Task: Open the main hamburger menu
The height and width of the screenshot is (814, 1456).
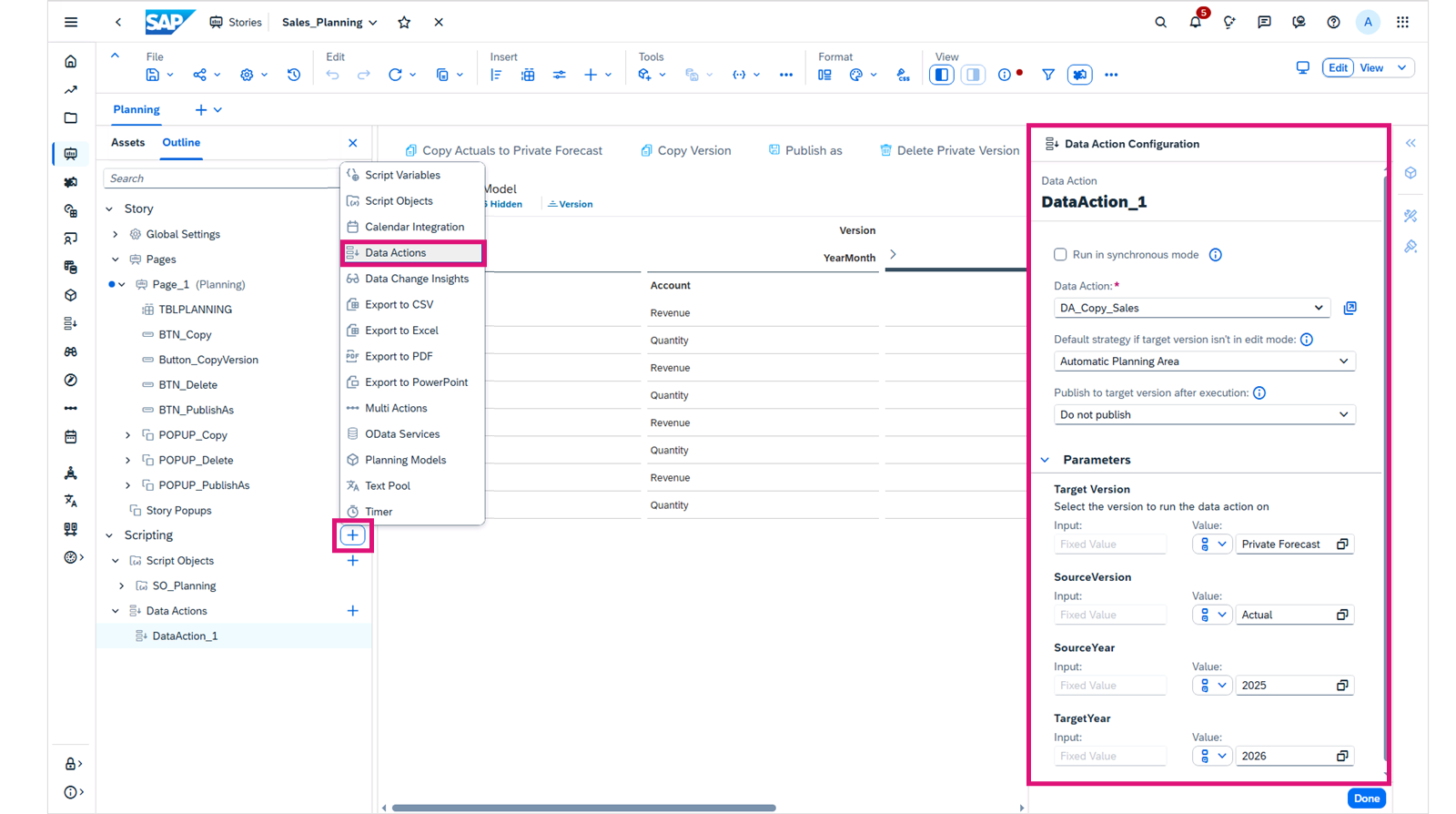Action: coord(71,22)
